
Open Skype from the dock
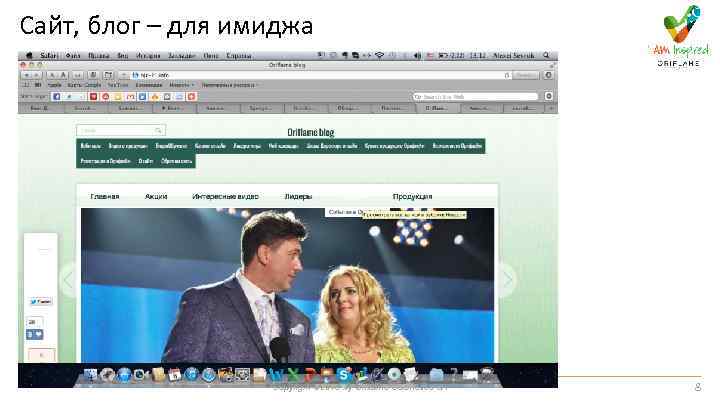coord(343,375)
